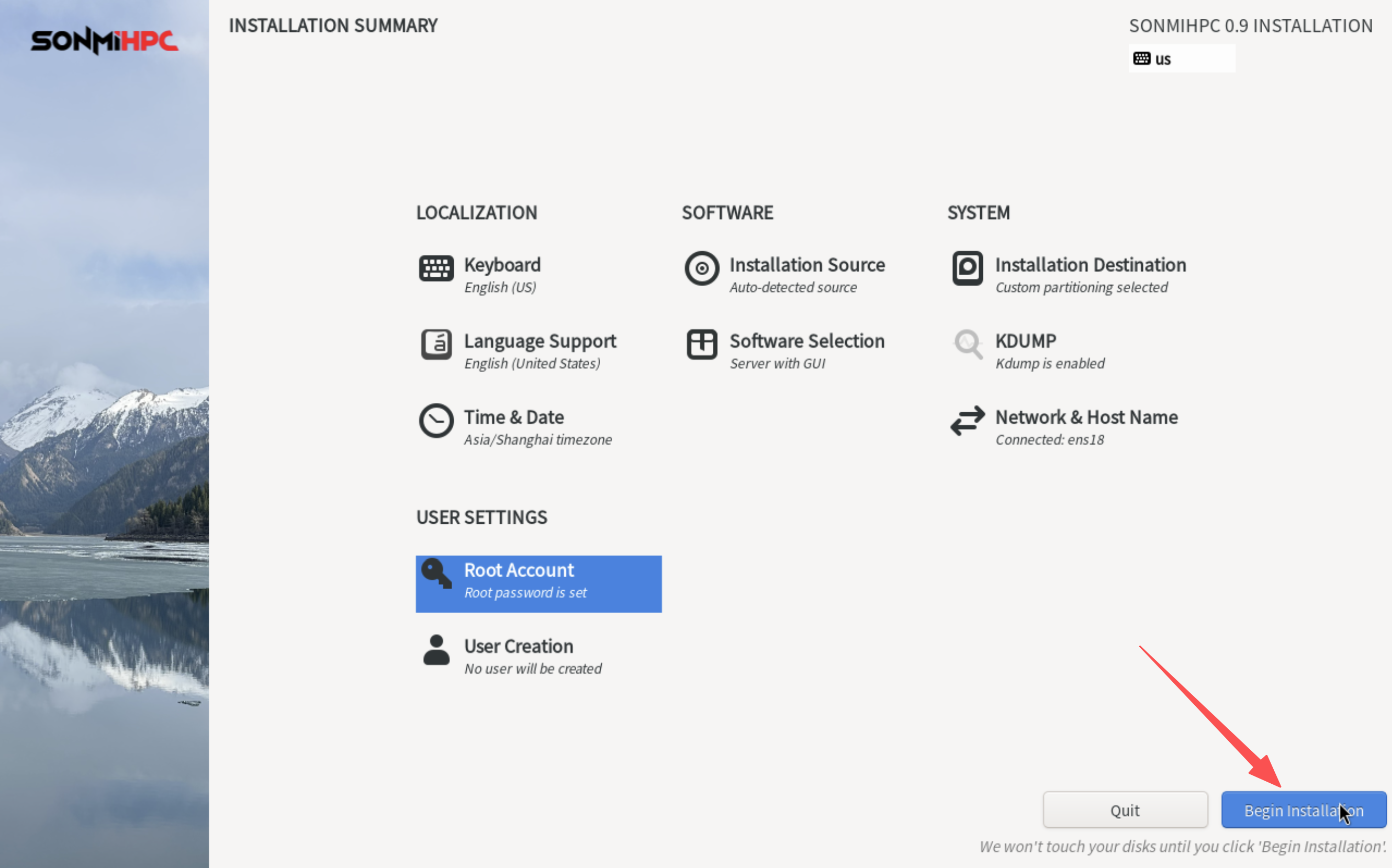
Task: Select the highlighted Root Account spoke
Action: coord(538,582)
